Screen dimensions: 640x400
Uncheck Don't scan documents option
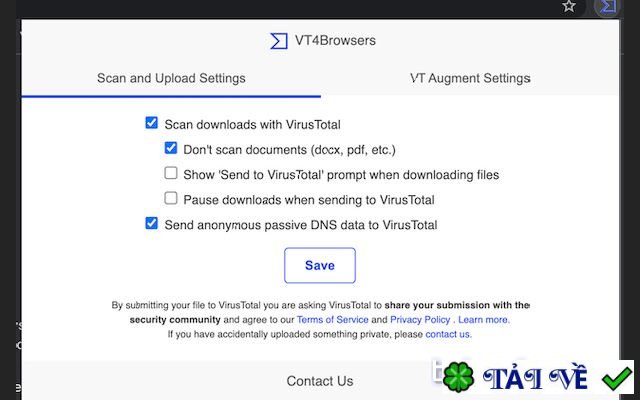coord(171,148)
